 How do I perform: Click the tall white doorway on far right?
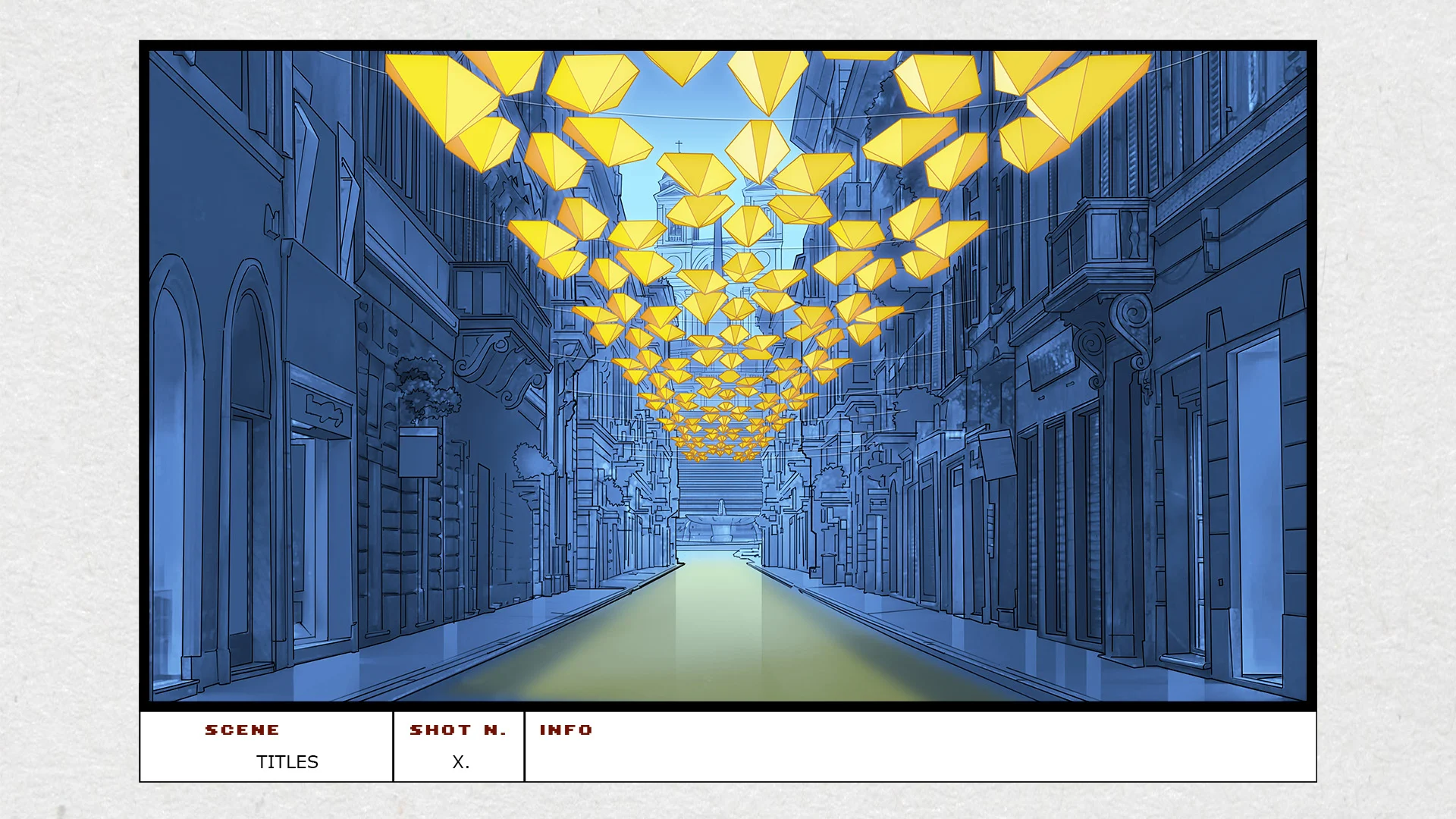pyautogui.click(x=1259, y=508)
